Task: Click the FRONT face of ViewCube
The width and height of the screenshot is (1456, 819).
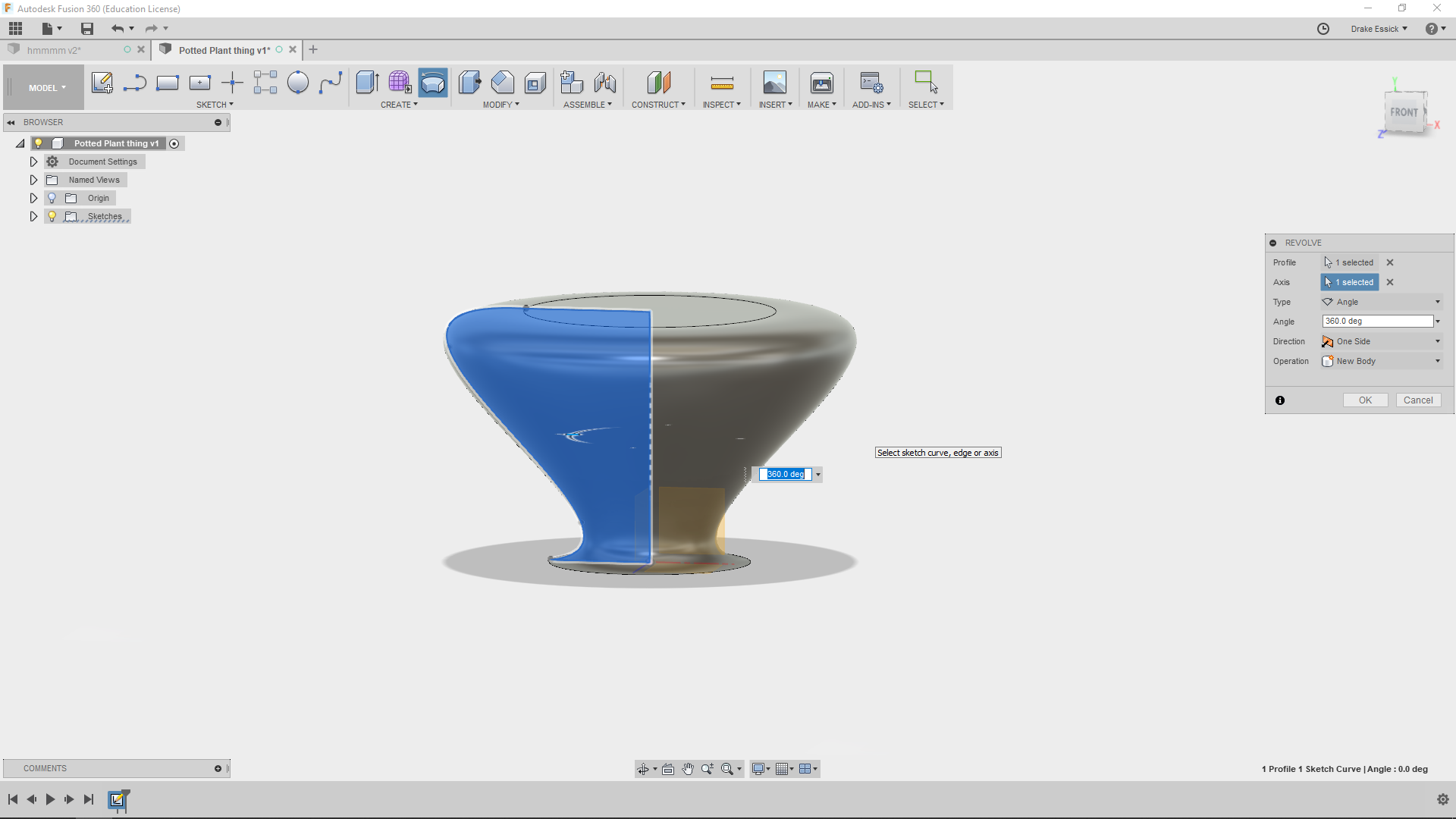Action: (x=1404, y=112)
